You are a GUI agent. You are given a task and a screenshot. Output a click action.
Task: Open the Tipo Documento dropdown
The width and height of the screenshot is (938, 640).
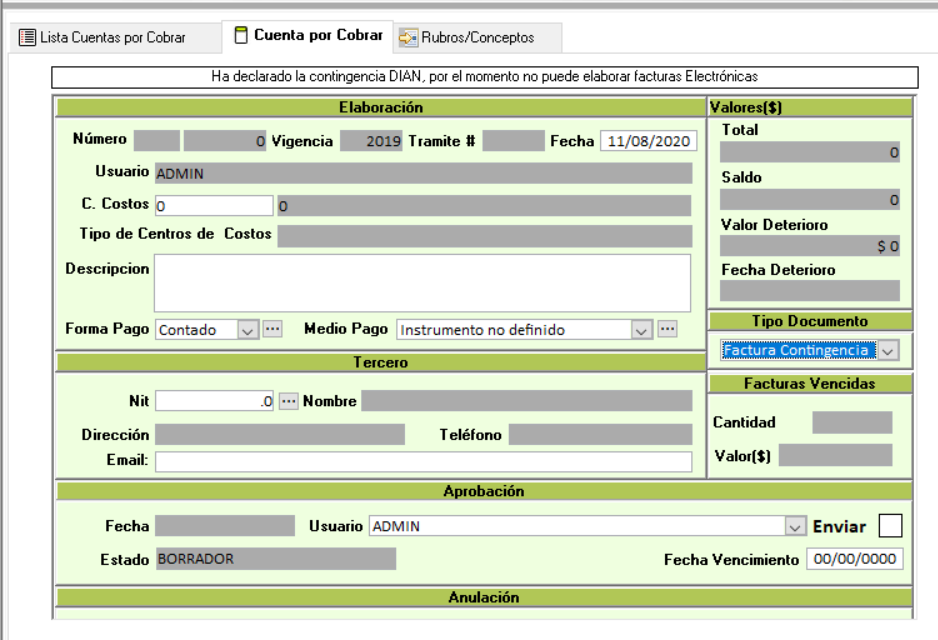click(888, 350)
